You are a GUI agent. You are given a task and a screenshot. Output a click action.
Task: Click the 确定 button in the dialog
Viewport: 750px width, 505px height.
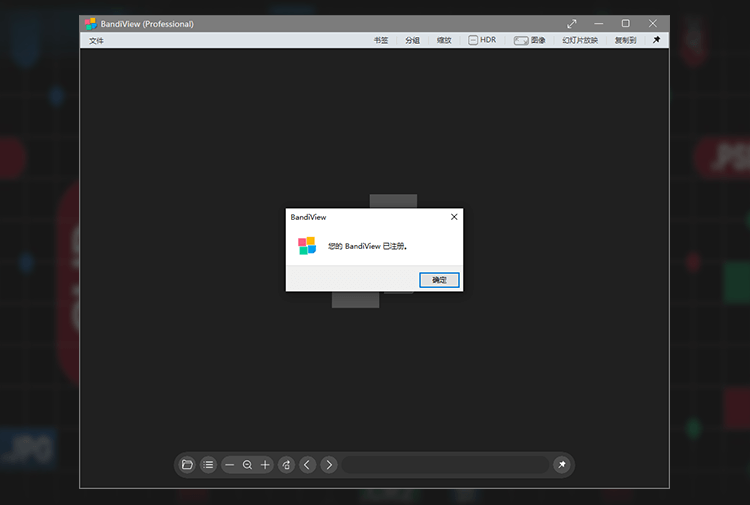(439, 280)
